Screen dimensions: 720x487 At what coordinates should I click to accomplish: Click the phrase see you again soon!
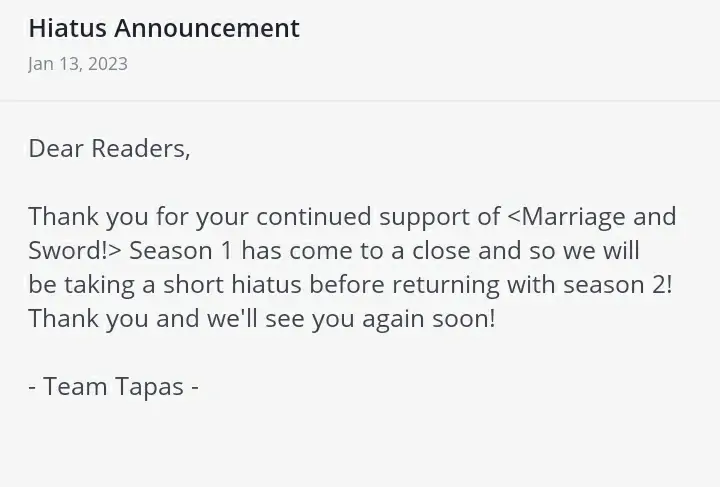381,319
